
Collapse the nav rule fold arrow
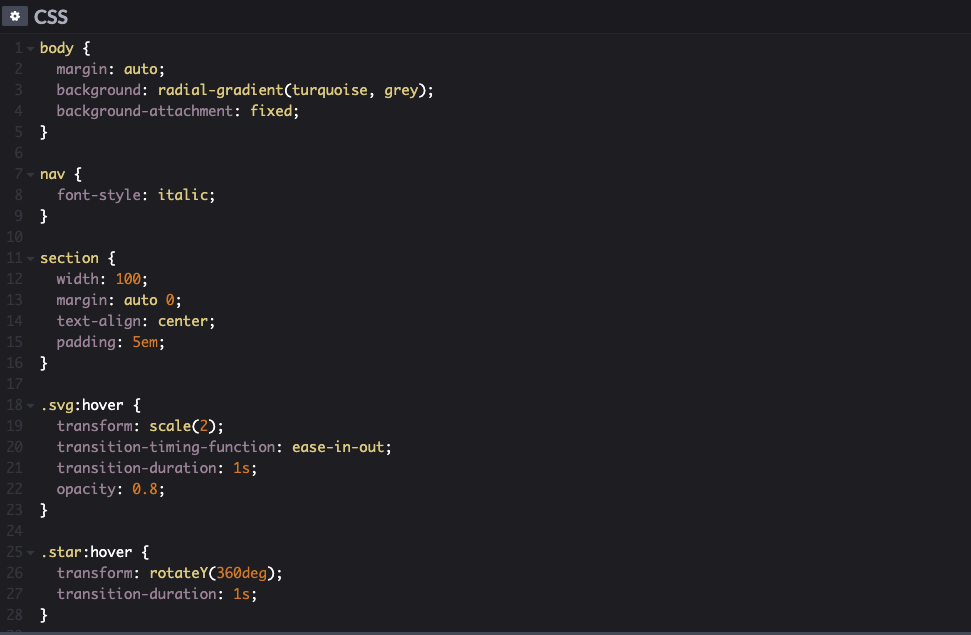click(29, 173)
